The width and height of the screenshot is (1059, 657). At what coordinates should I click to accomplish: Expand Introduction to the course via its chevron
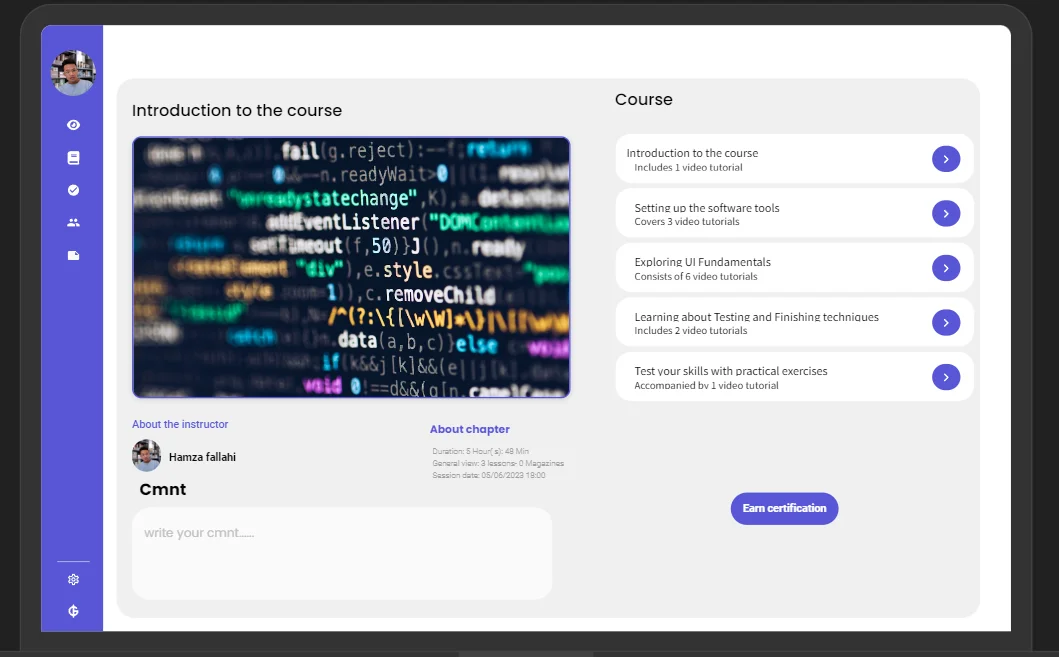click(946, 158)
